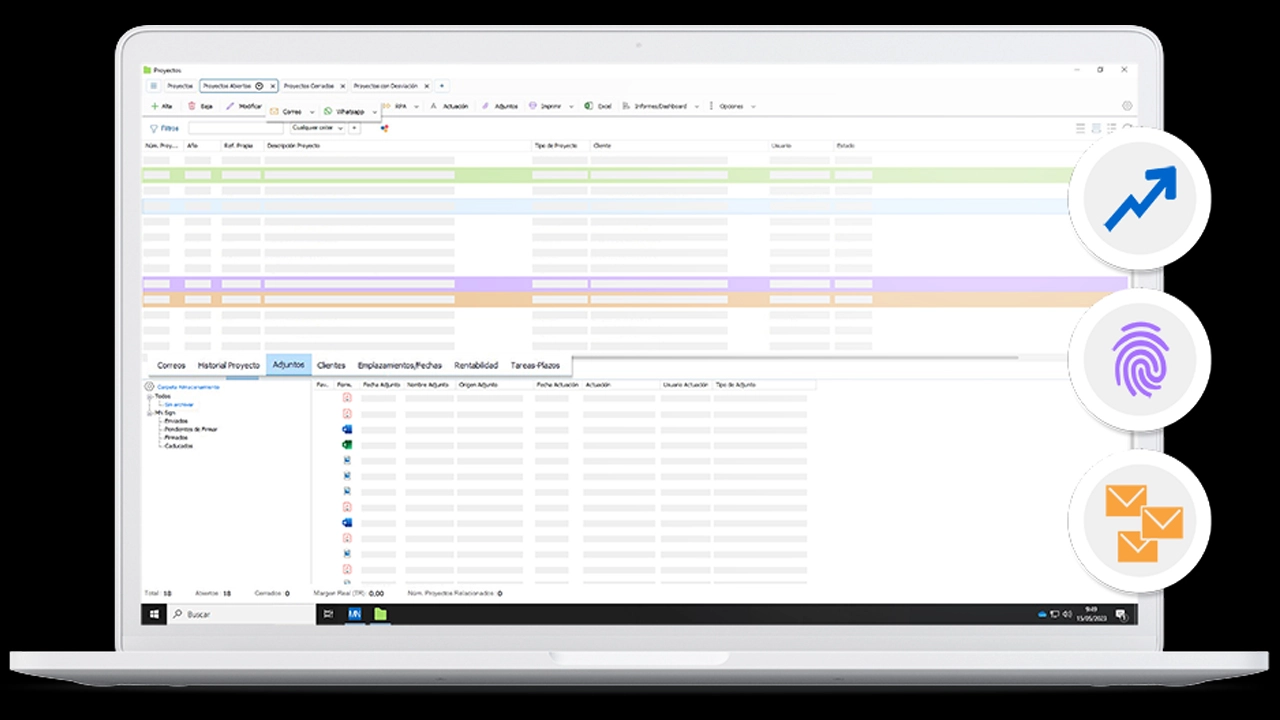Open the Informes/Dashboard dropdown arrow

[696, 106]
